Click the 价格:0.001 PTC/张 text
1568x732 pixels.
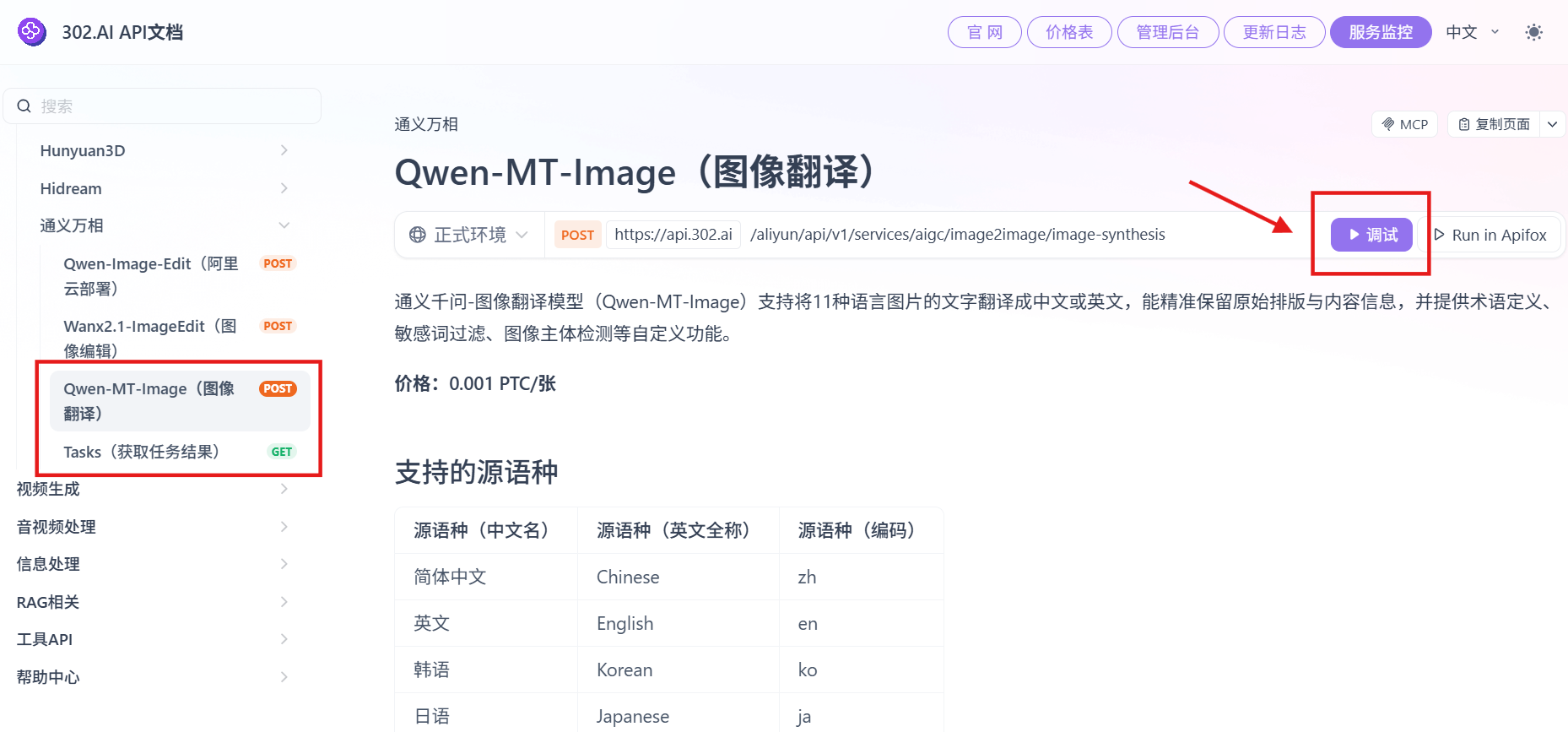pos(475,383)
